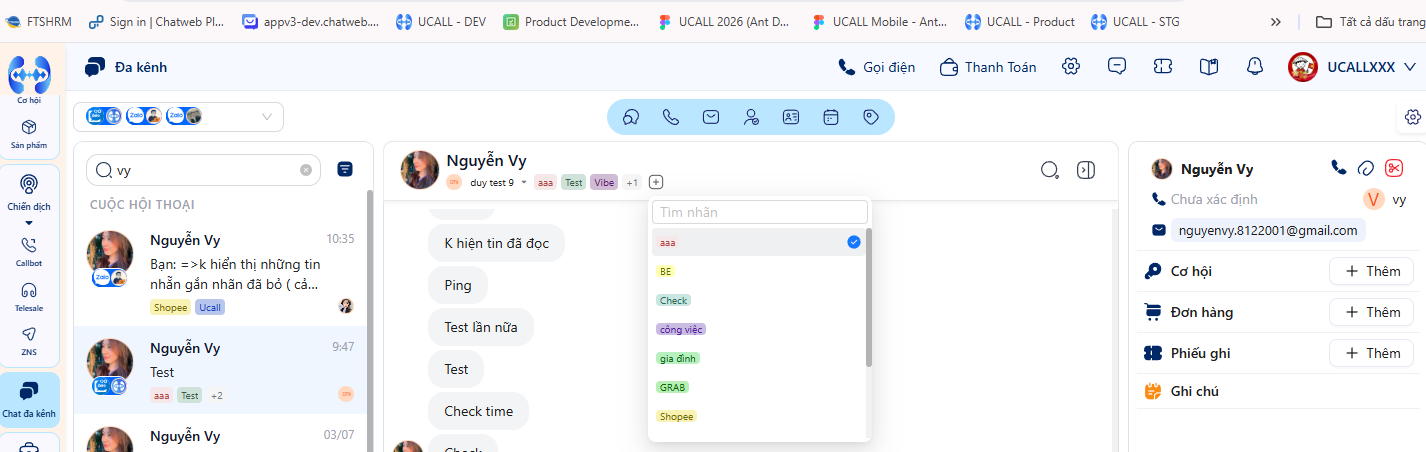Search within the Nguyễn Vy conversation
This screenshot has width=1426, height=452.
[1050, 170]
